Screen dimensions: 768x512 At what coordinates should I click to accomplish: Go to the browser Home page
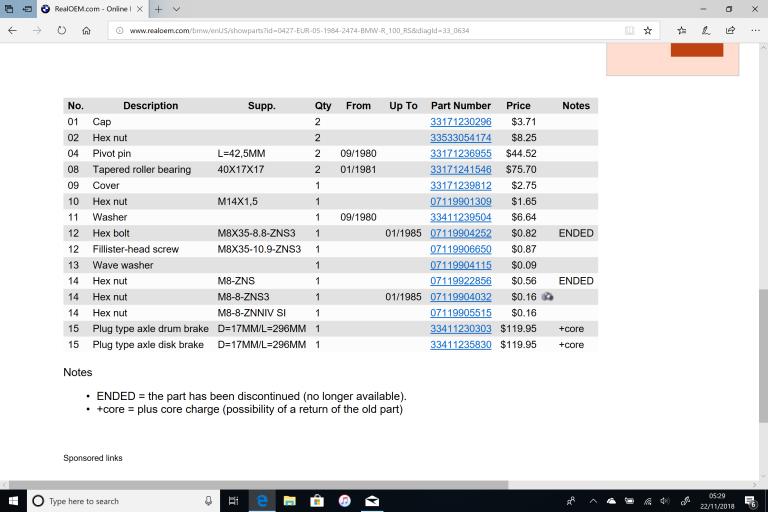87,30
